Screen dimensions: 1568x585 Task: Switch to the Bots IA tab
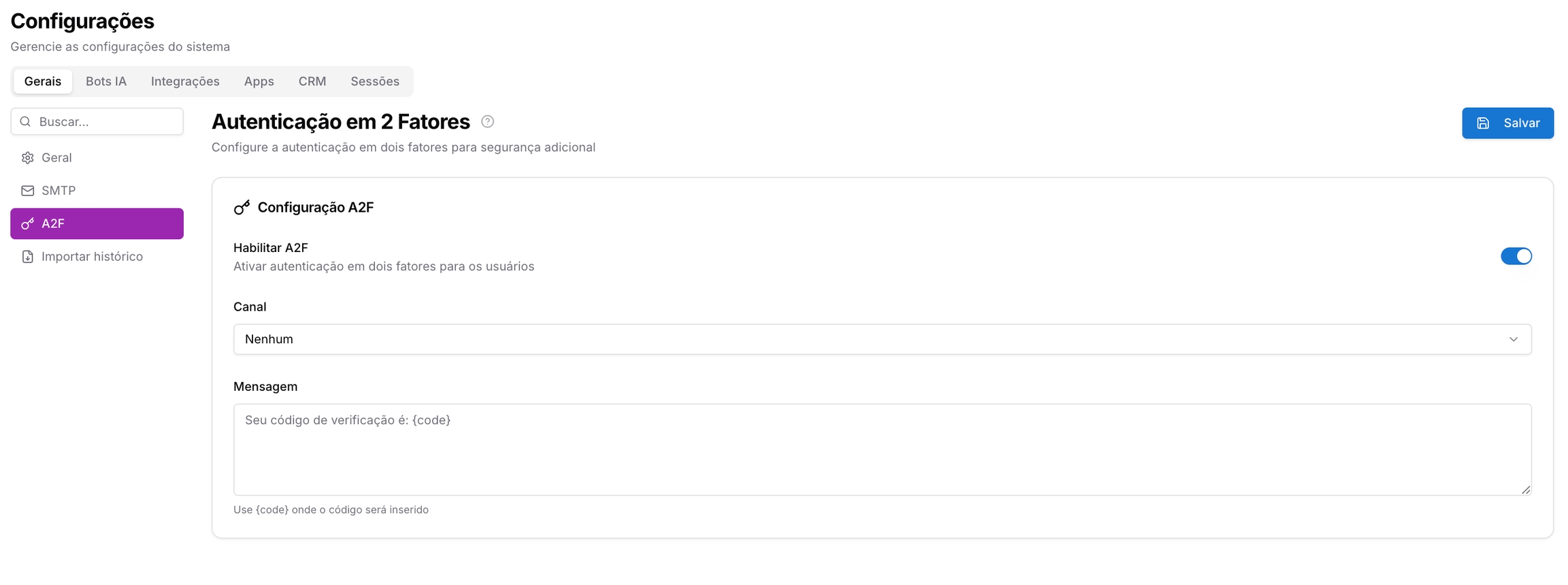point(106,81)
